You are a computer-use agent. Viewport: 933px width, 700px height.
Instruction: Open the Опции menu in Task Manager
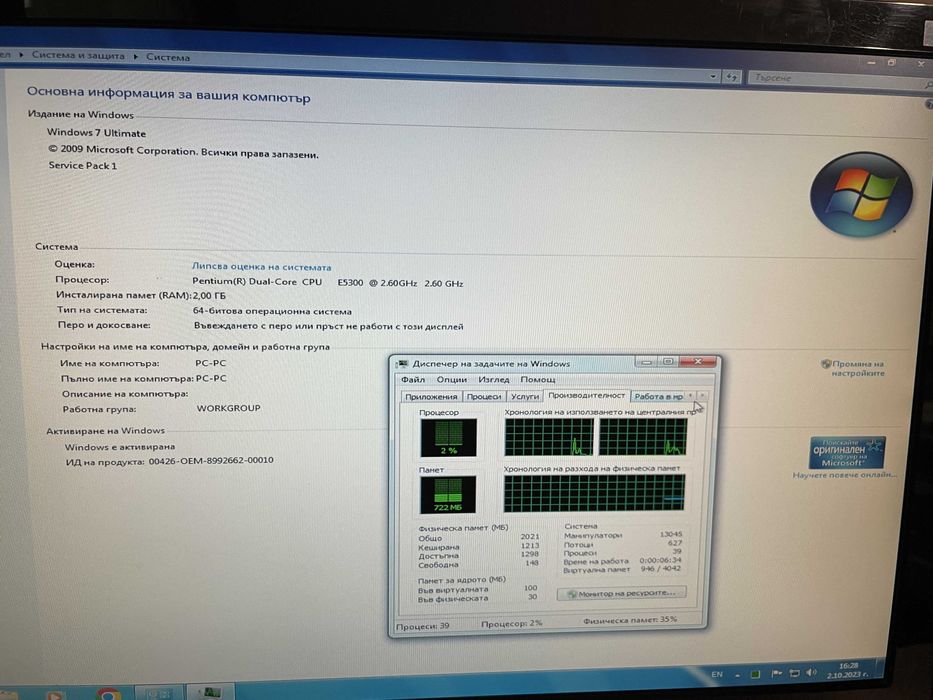[451, 379]
